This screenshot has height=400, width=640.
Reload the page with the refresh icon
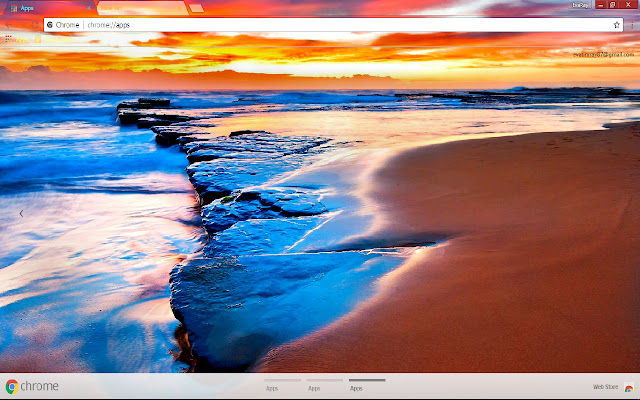pos(35,25)
